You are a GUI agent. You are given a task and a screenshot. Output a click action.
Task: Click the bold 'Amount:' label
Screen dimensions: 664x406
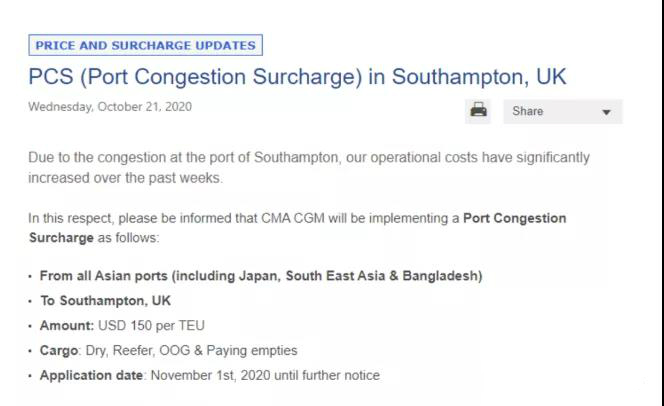(x=67, y=326)
